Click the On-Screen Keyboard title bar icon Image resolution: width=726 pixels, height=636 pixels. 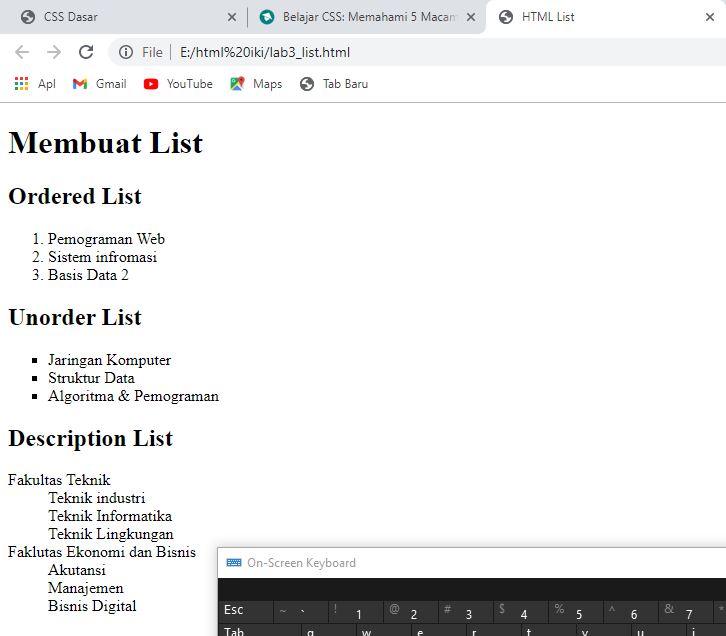point(233,562)
